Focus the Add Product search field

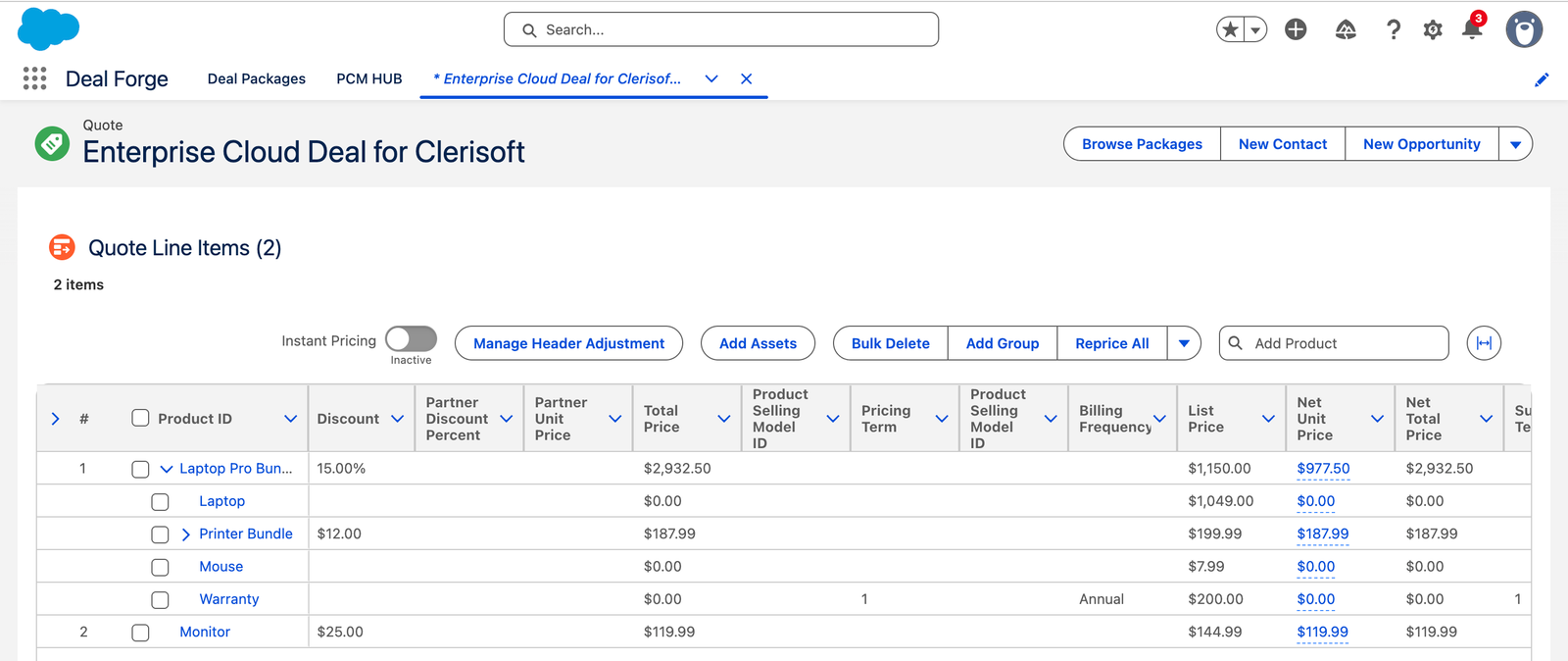[x=1334, y=343]
